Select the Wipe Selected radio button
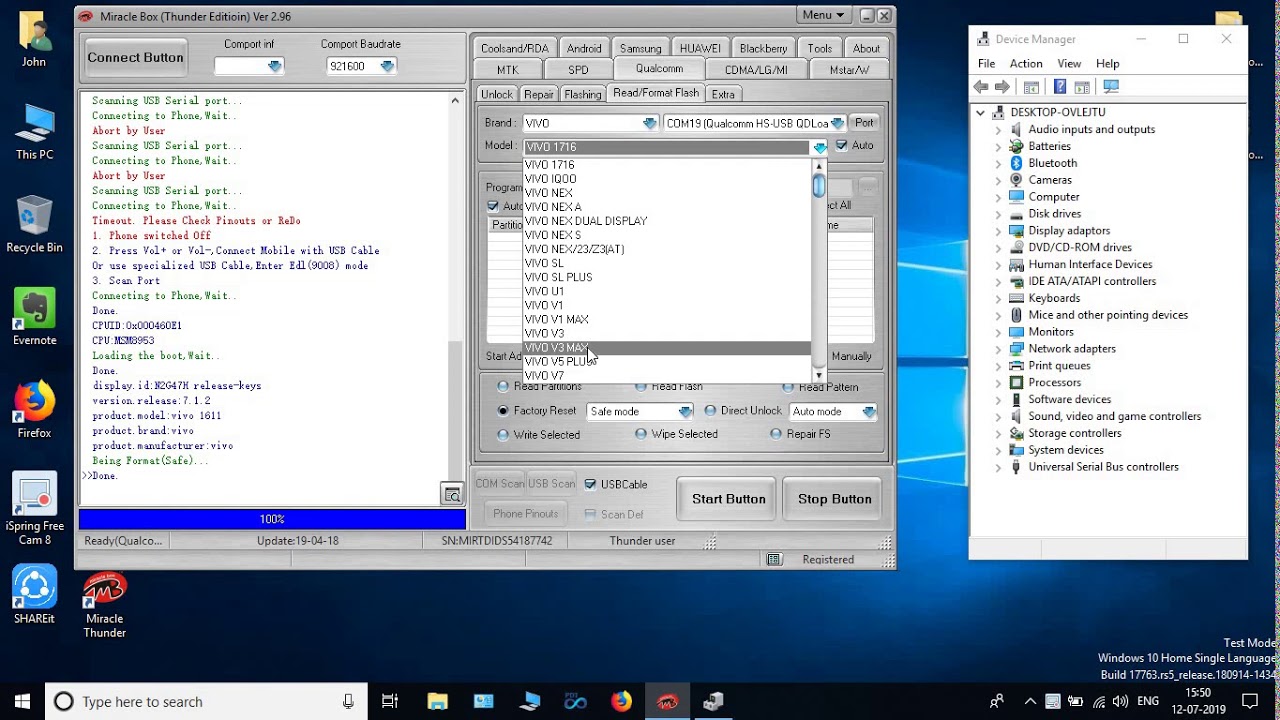The height and width of the screenshot is (720, 1280). (x=641, y=434)
